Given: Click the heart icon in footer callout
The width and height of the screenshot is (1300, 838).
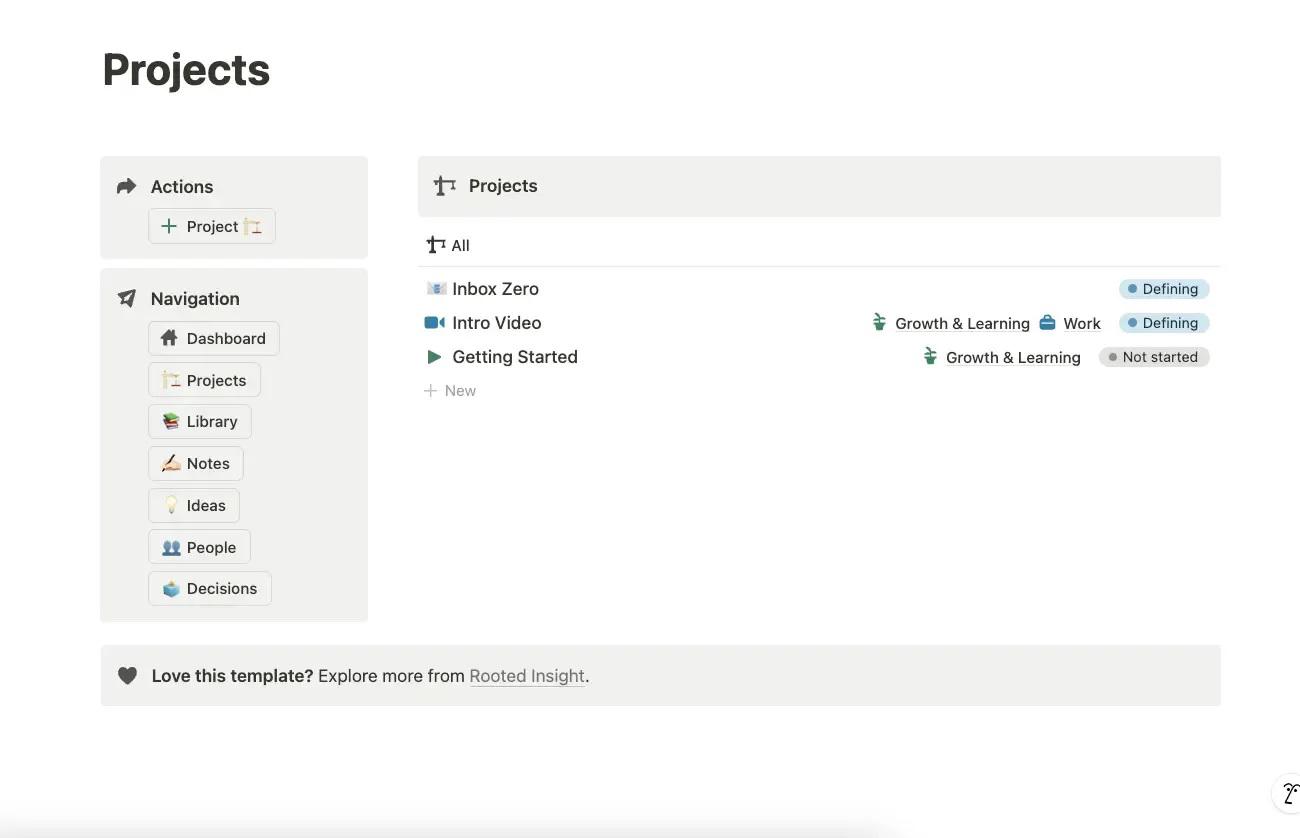Looking at the screenshot, I should pos(127,676).
